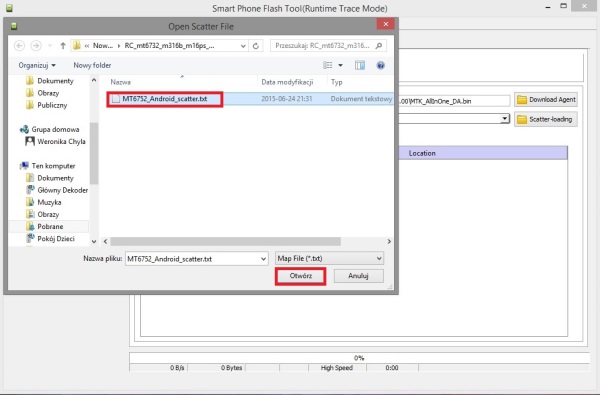Click the sidebar scroll down arrow
600x395 pixels.
point(94,242)
